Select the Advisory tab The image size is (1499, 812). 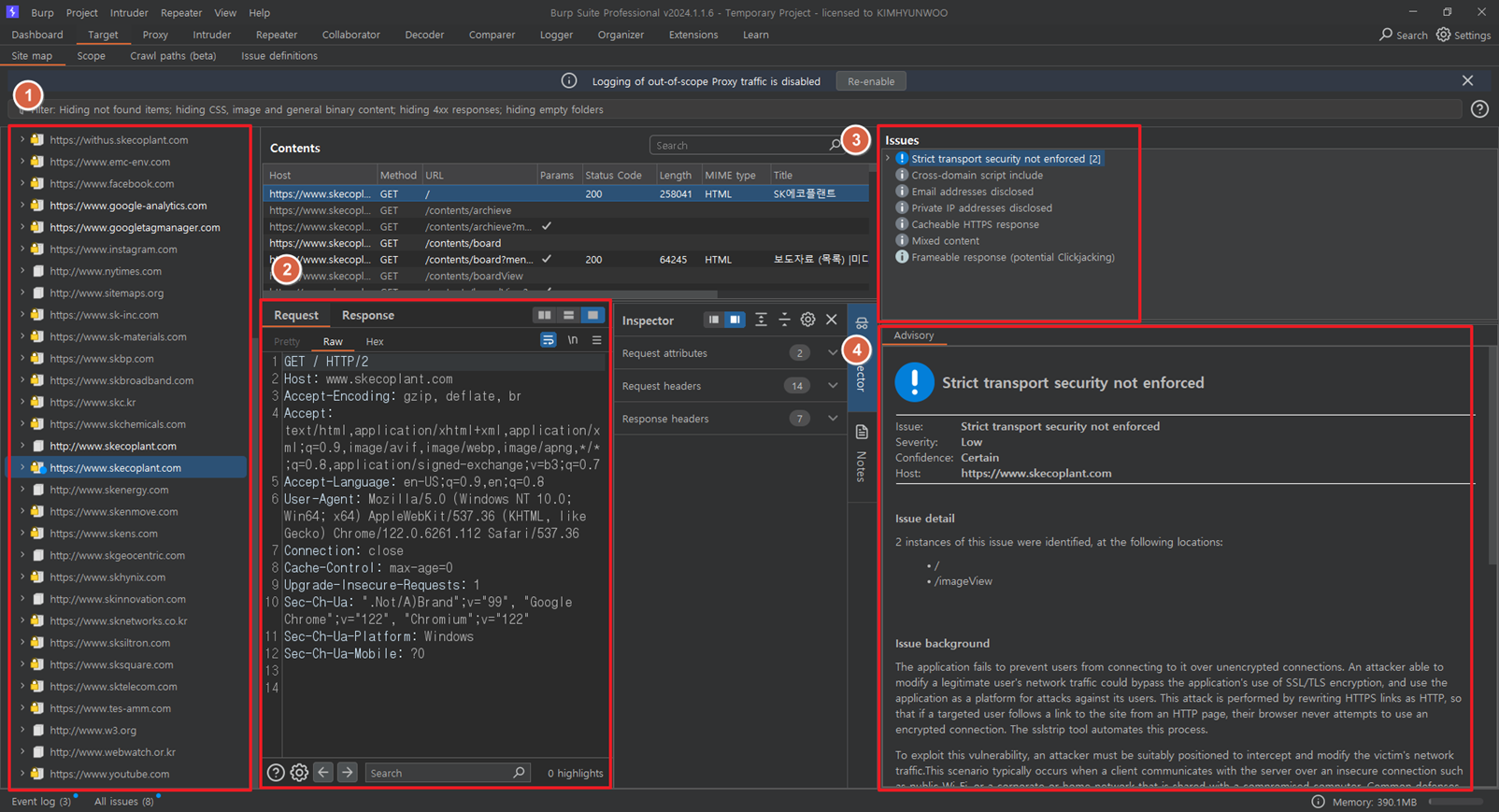914,335
